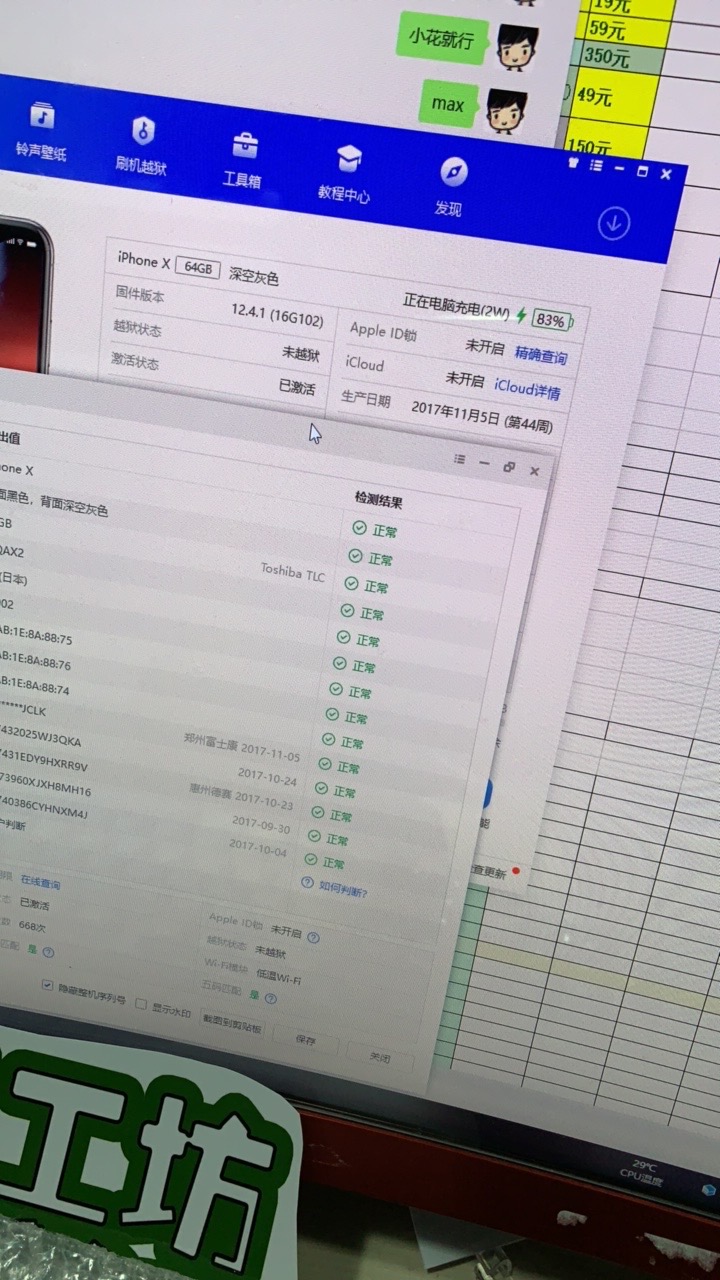
Task: Click the Toshiba TLC text
Action: click(x=293, y=571)
